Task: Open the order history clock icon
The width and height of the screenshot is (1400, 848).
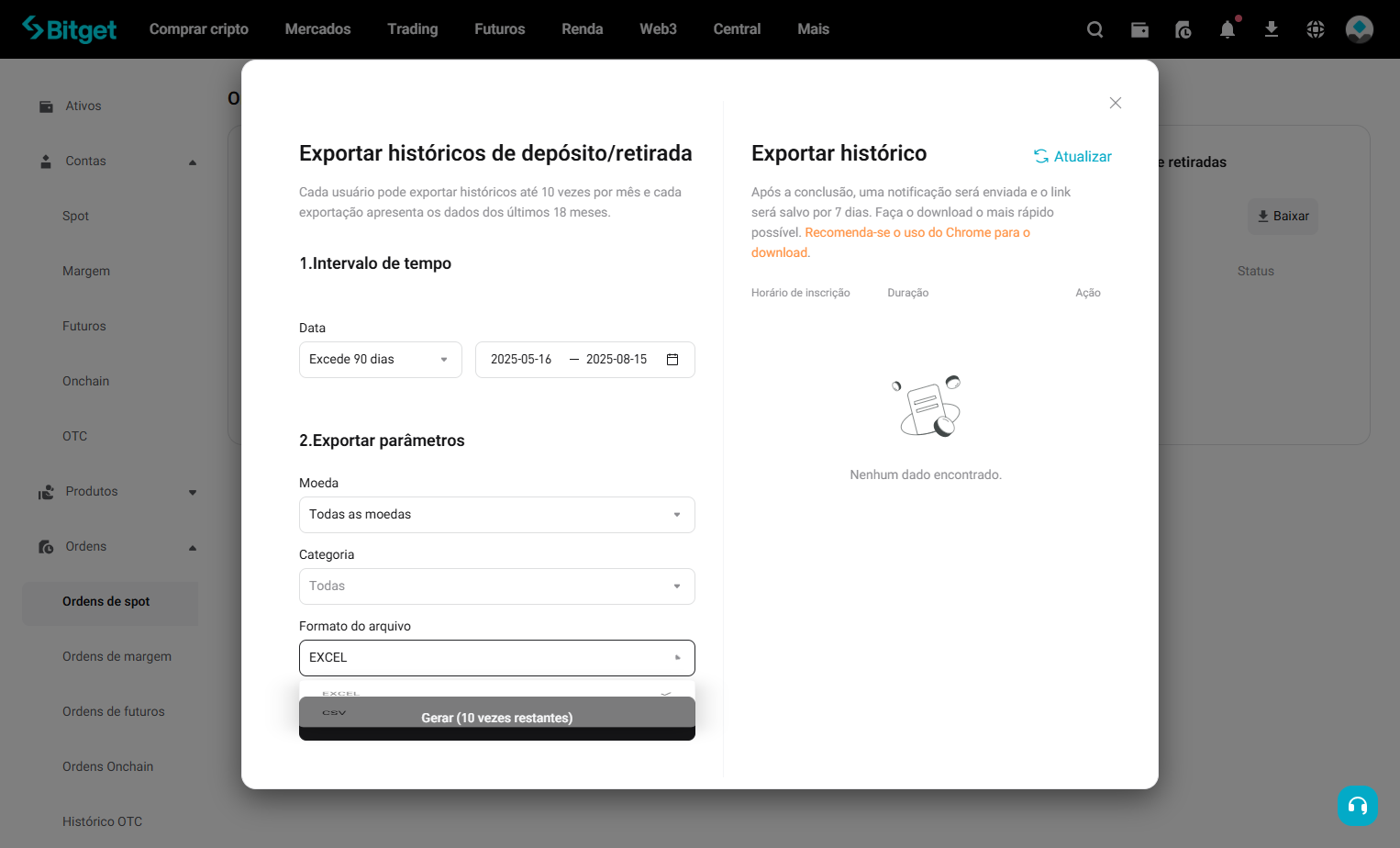Action: click(x=1183, y=29)
